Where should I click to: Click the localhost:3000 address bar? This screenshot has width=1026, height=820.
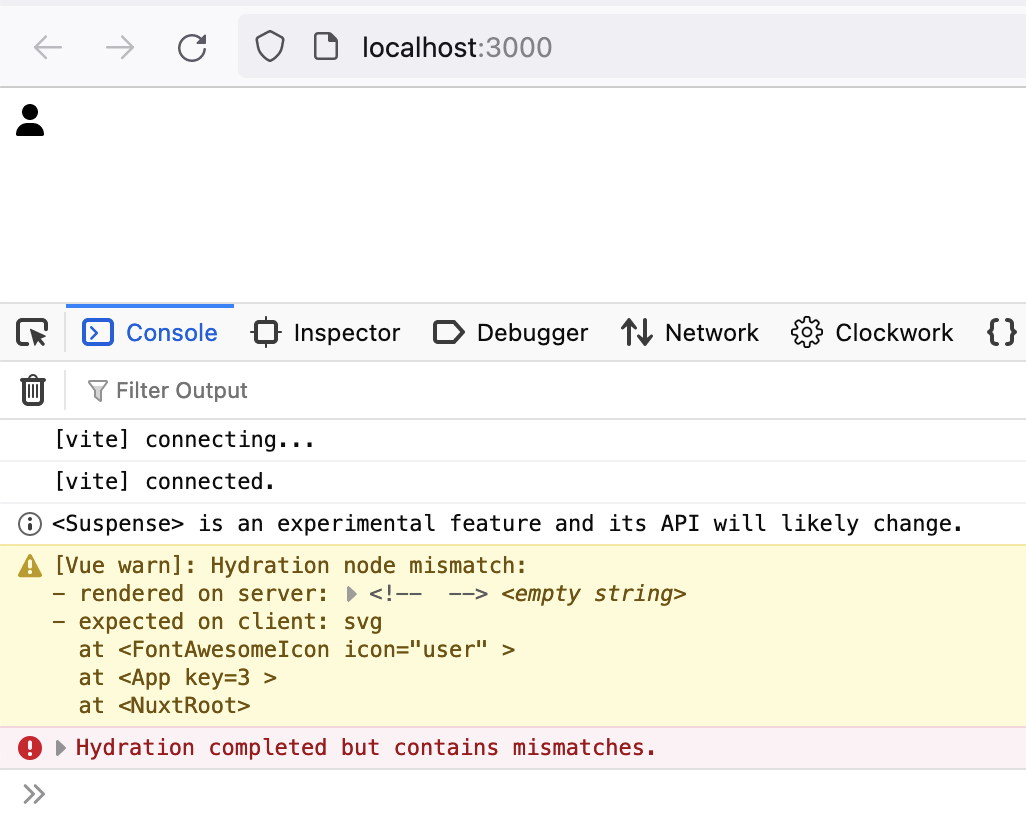[600, 47]
